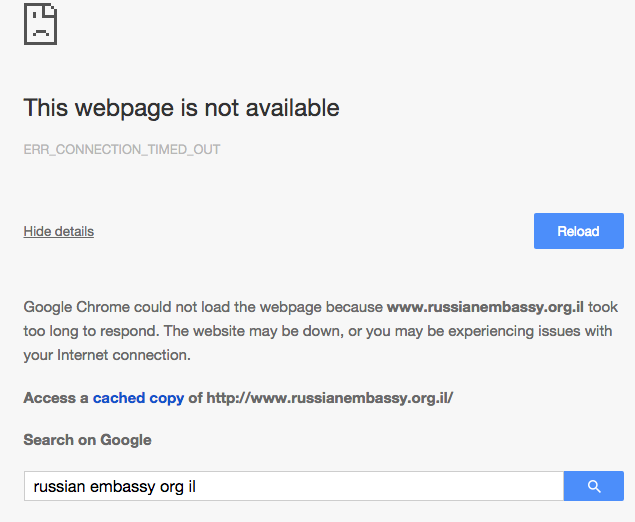This screenshot has width=635, height=522.
Task: Click the "The website may be down" sentence
Action: [240, 331]
